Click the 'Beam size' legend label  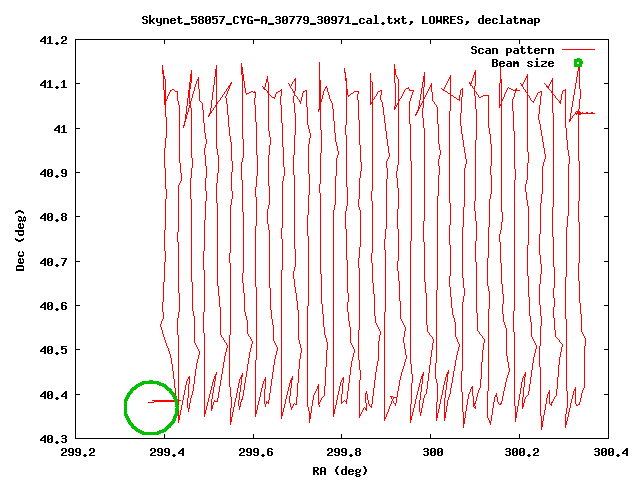[x=522, y=63]
